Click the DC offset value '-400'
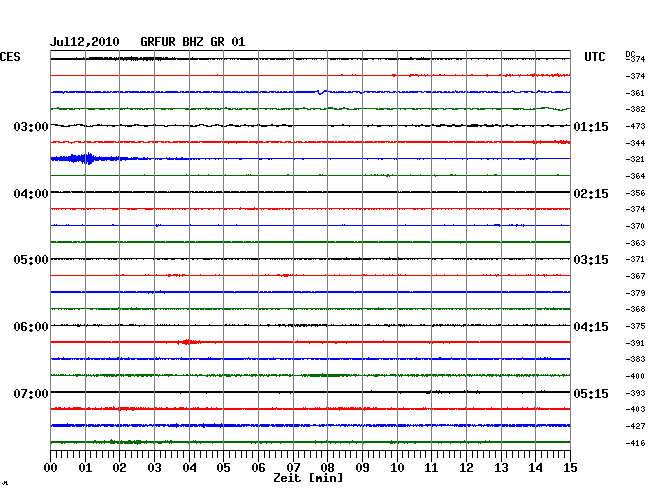This screenshot has height=494, width=650. tap(635, 376)
